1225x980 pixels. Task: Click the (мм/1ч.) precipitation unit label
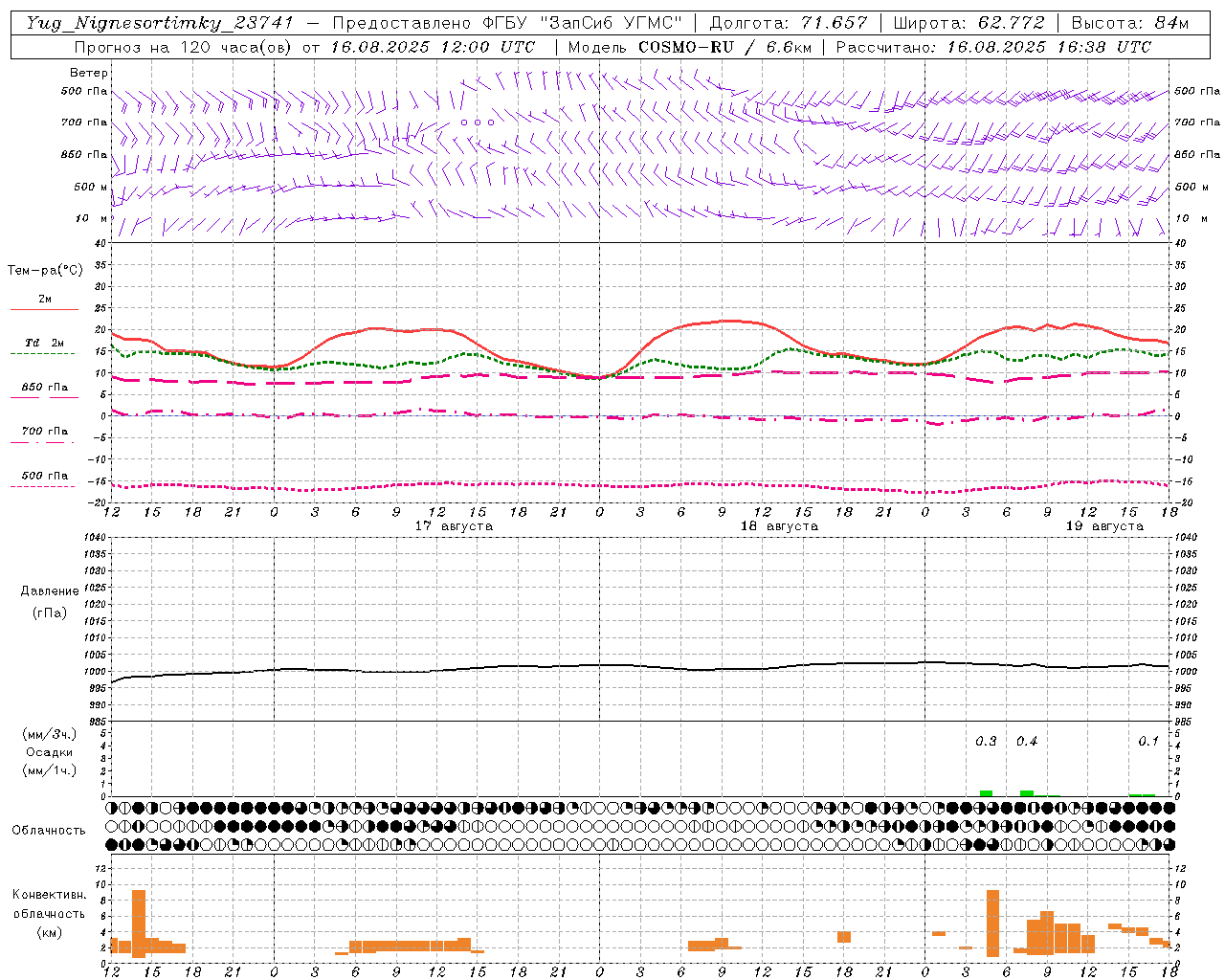49,770
